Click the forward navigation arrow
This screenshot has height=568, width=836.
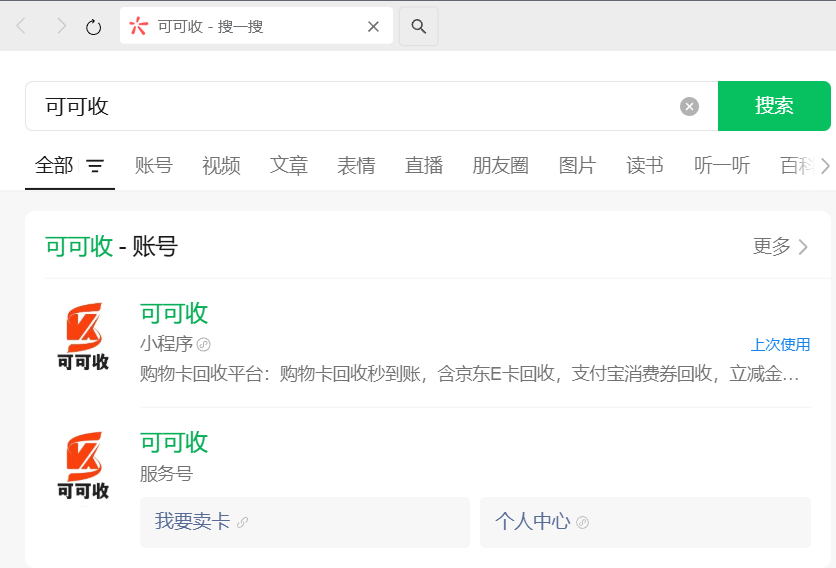point(61,27)
